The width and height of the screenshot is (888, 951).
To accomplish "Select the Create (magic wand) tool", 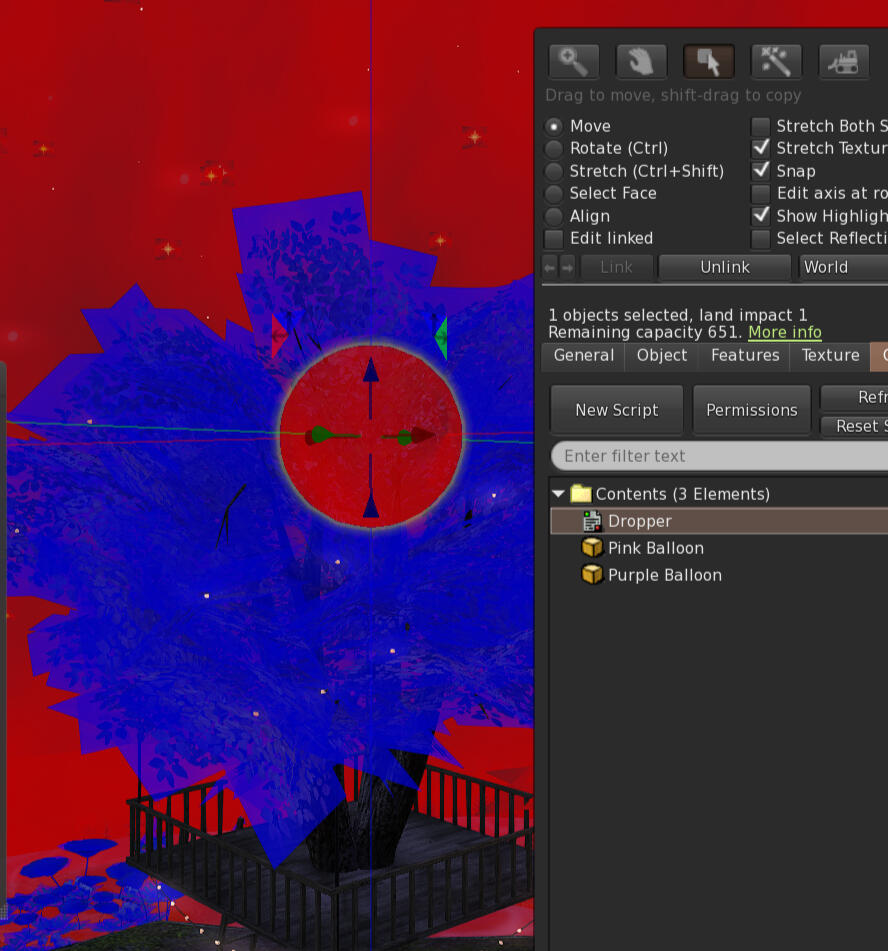I will pyautogui.click(x=776, y=62).
